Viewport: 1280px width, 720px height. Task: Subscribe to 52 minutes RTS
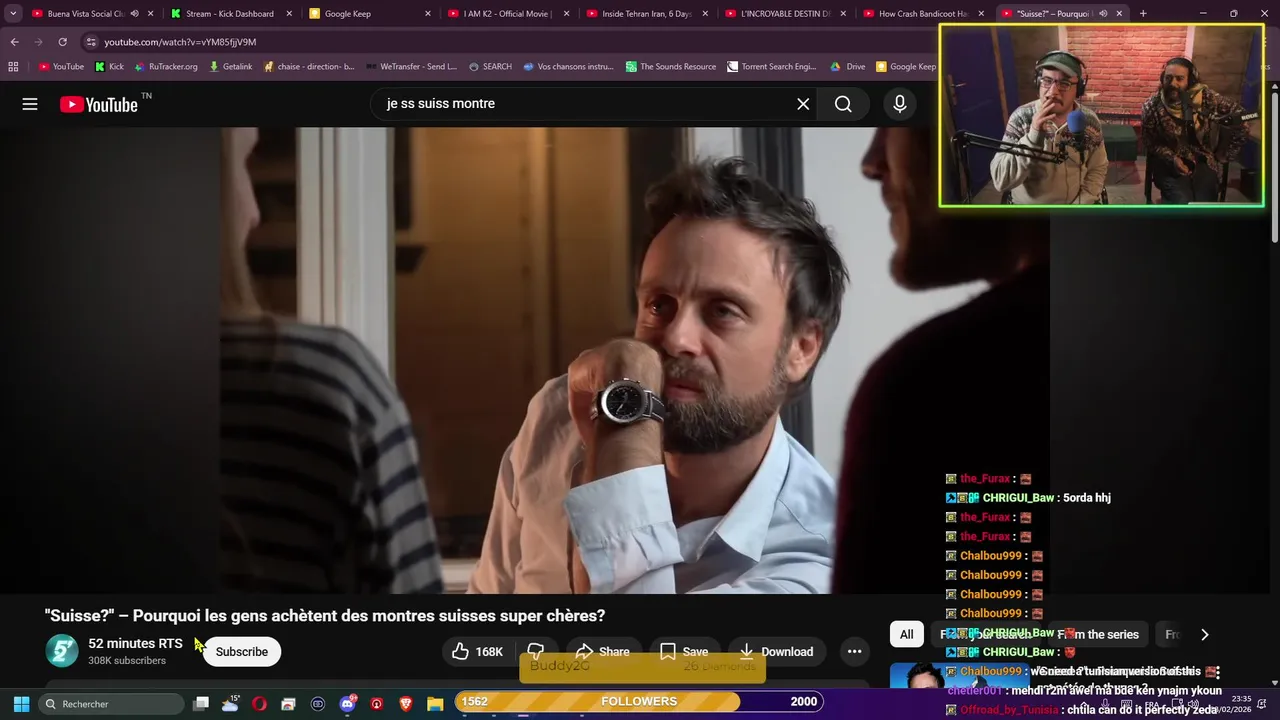point(241,651)
